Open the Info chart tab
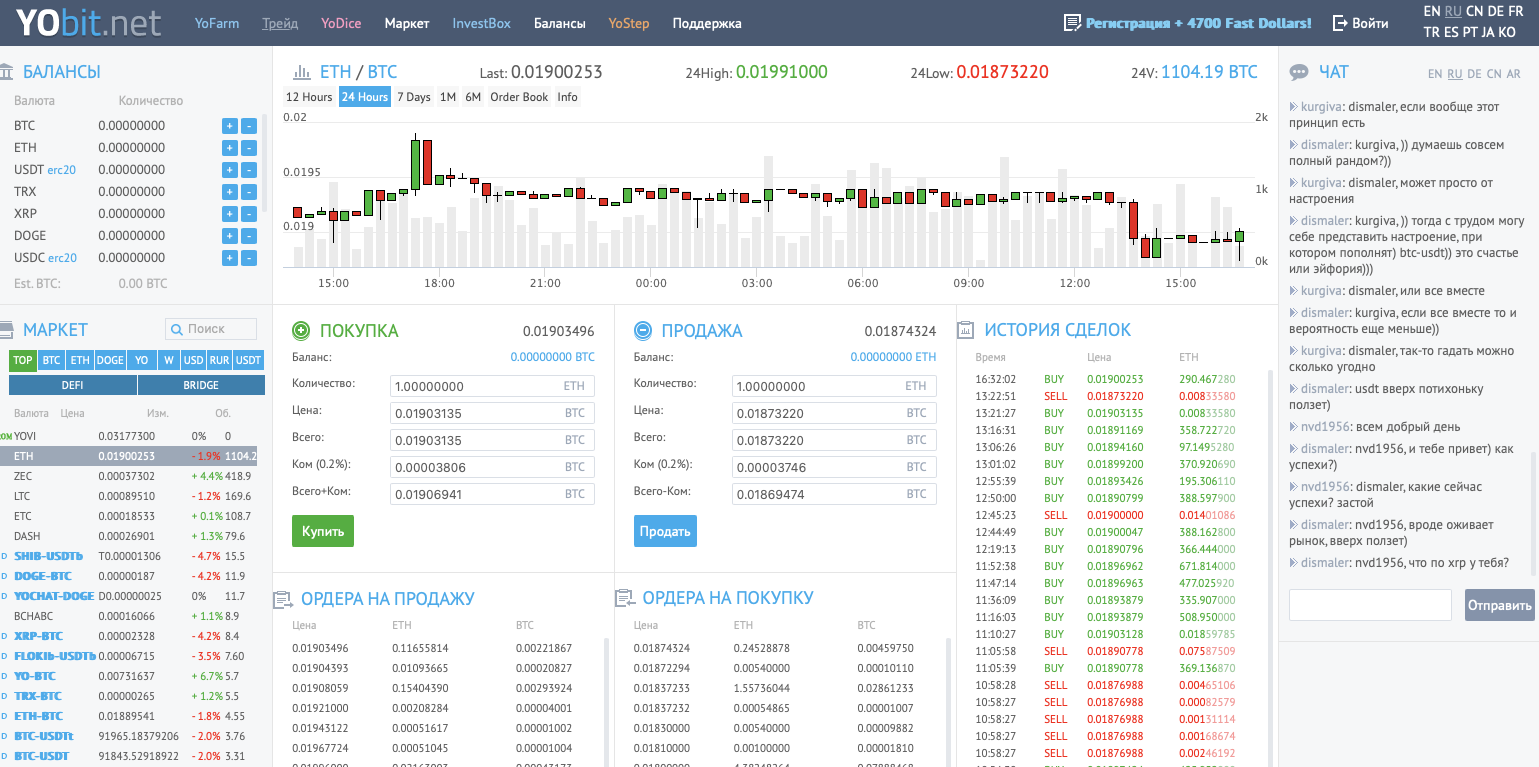Image resolution: width=1539 pixels, height=767 pixels. pos(567,97)
